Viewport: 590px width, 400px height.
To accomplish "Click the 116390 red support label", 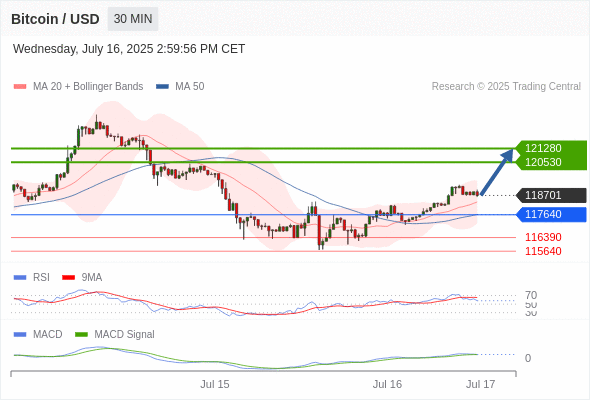I will coord(543,237).
